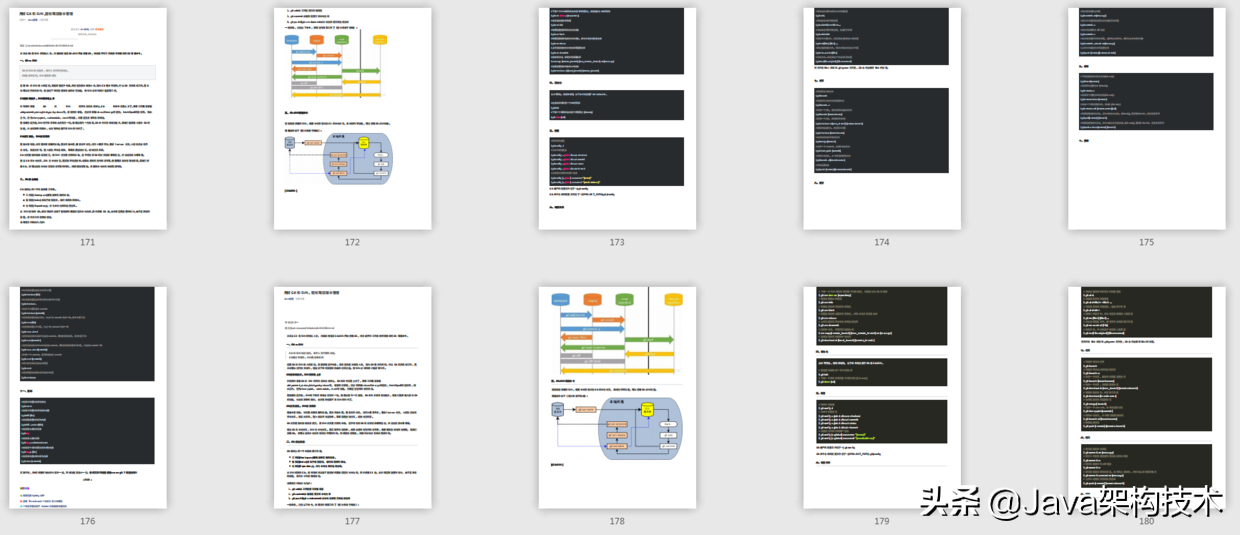Click the page number label 176
Viewport: 1240px width, 535px height.
[88, 521]
